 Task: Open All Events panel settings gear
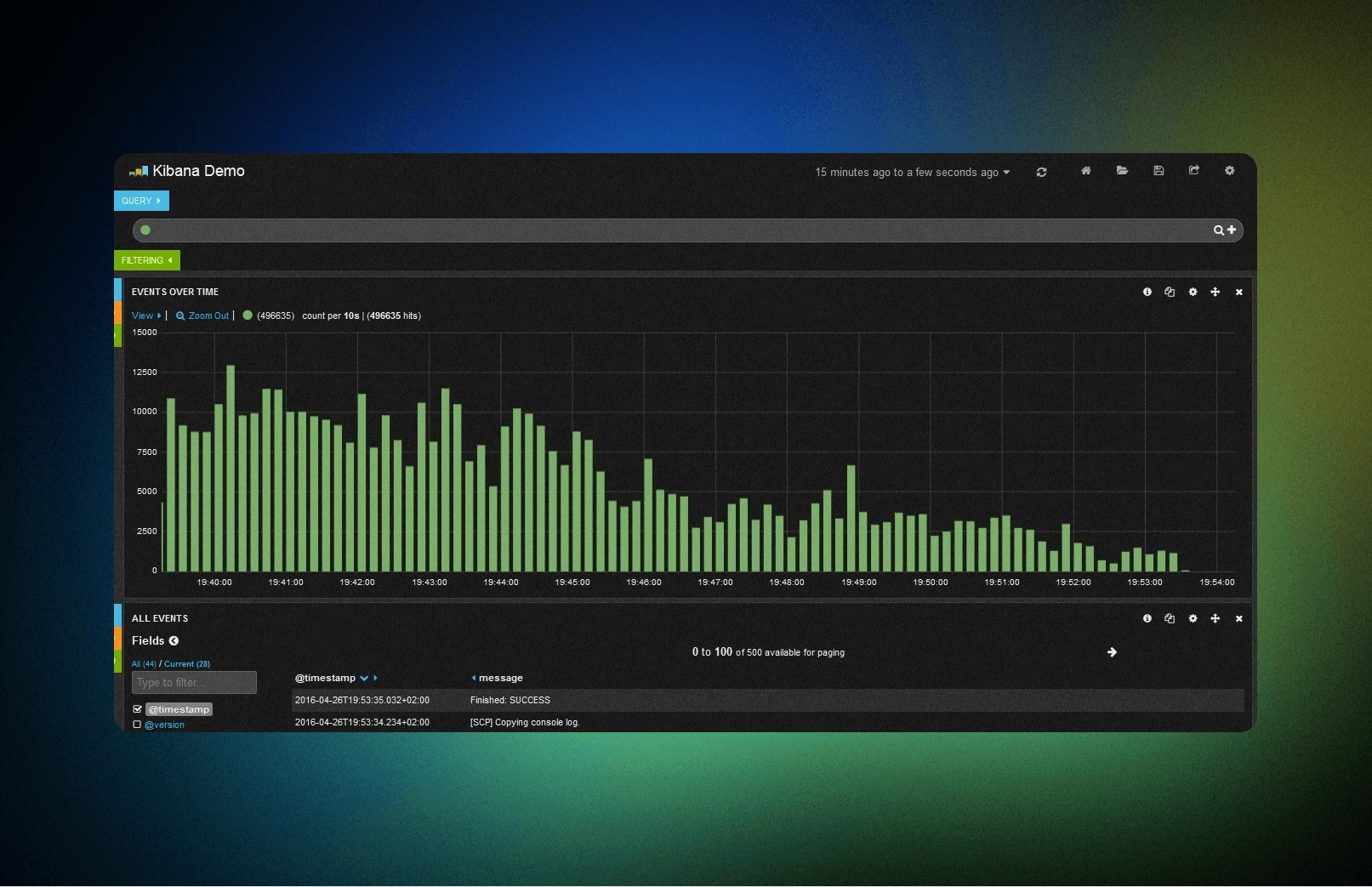(1193, 618)
